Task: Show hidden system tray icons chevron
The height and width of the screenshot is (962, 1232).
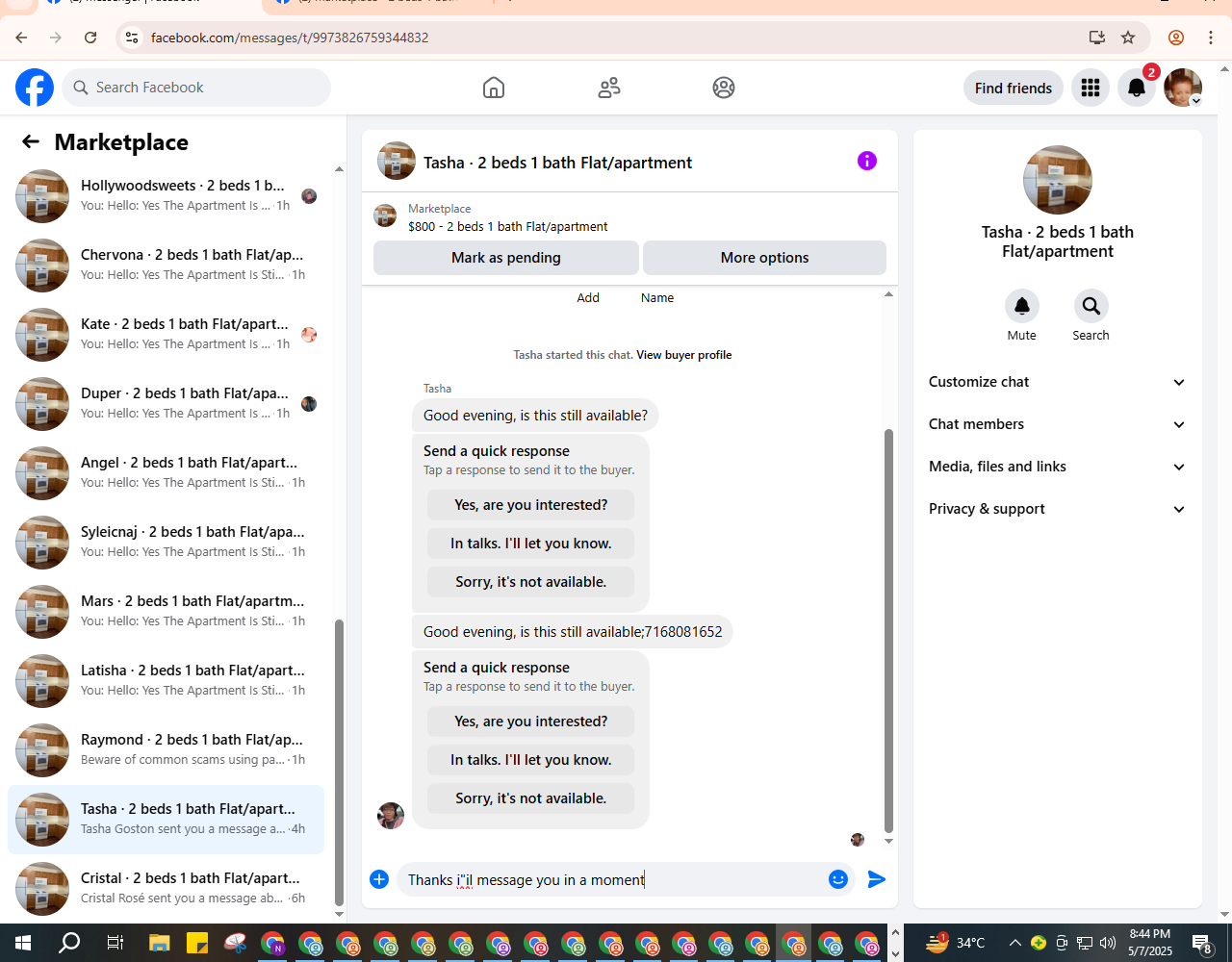Action: point(1014,943)
